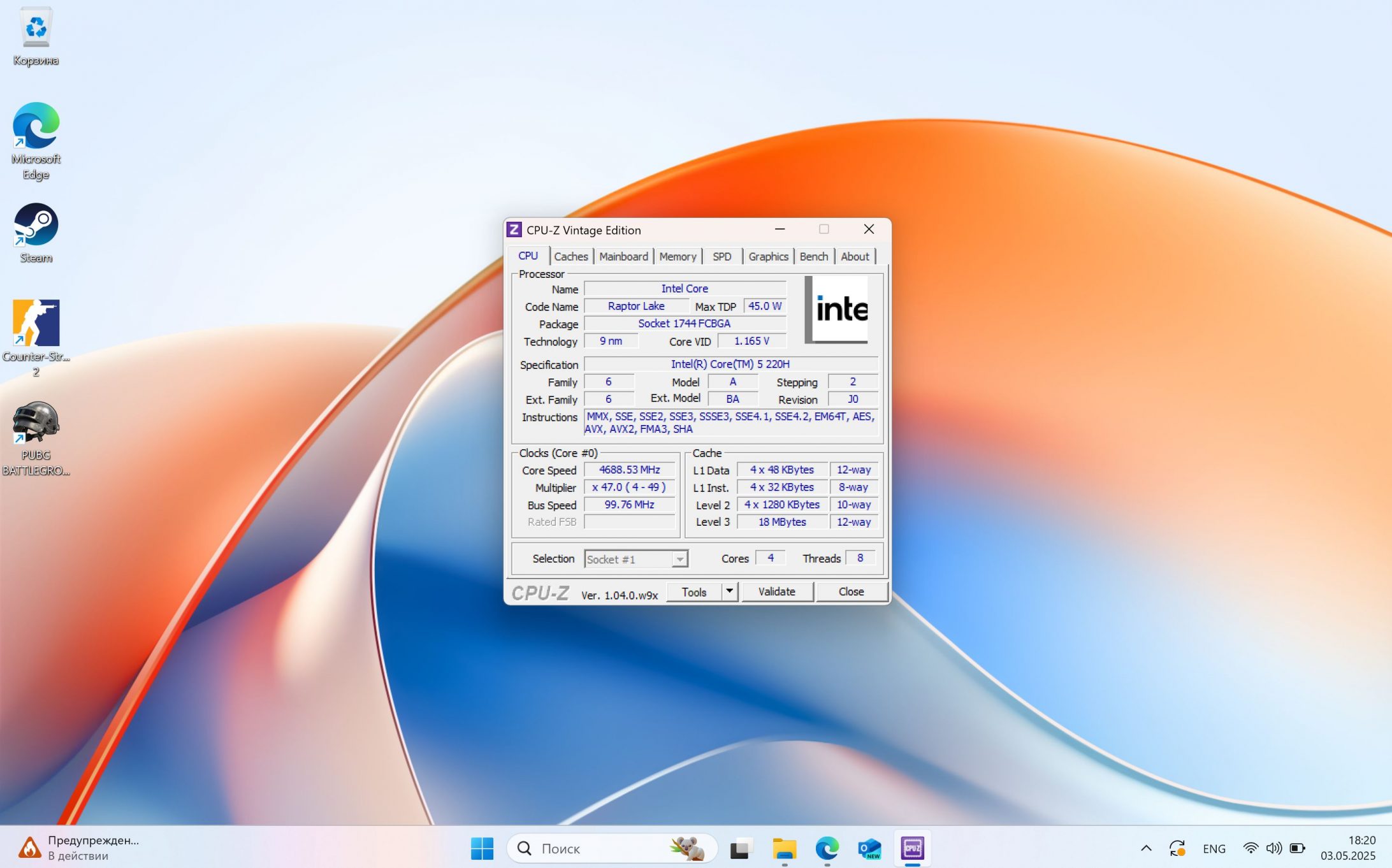Select the Microsoft Edge desktop shortcut
Screen dimensions: 1392x868
pyautogui.click(x=36, y=141)
